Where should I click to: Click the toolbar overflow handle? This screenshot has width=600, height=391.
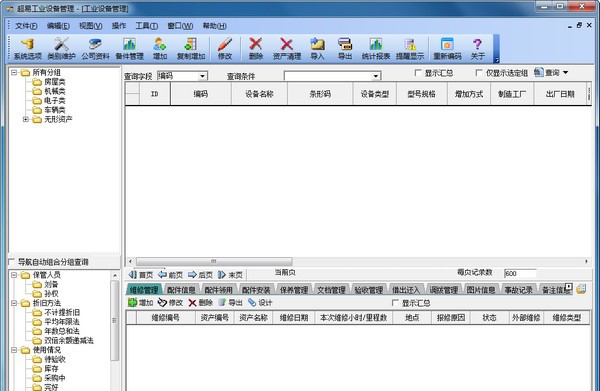(496, 49)
